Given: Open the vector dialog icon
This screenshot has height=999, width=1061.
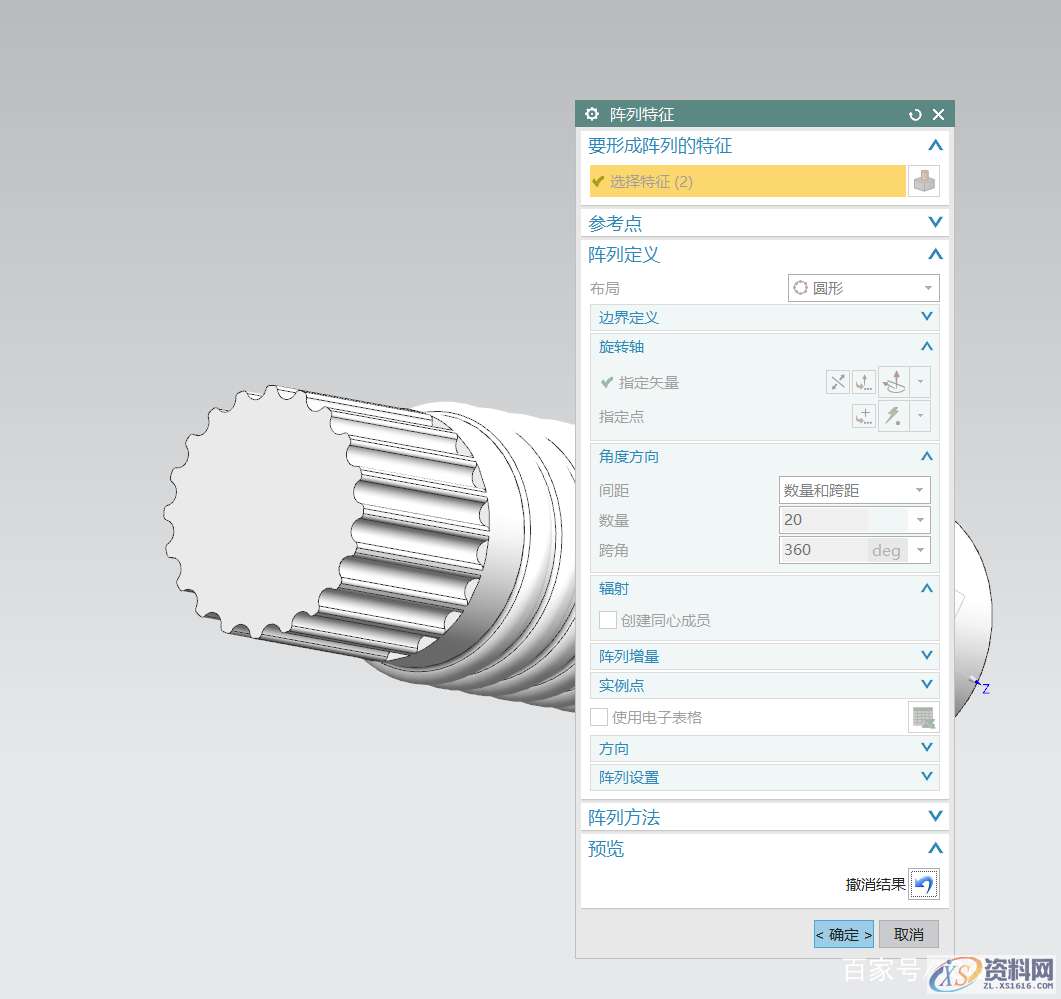Looking at the screenshot, I should click(864, 382).
